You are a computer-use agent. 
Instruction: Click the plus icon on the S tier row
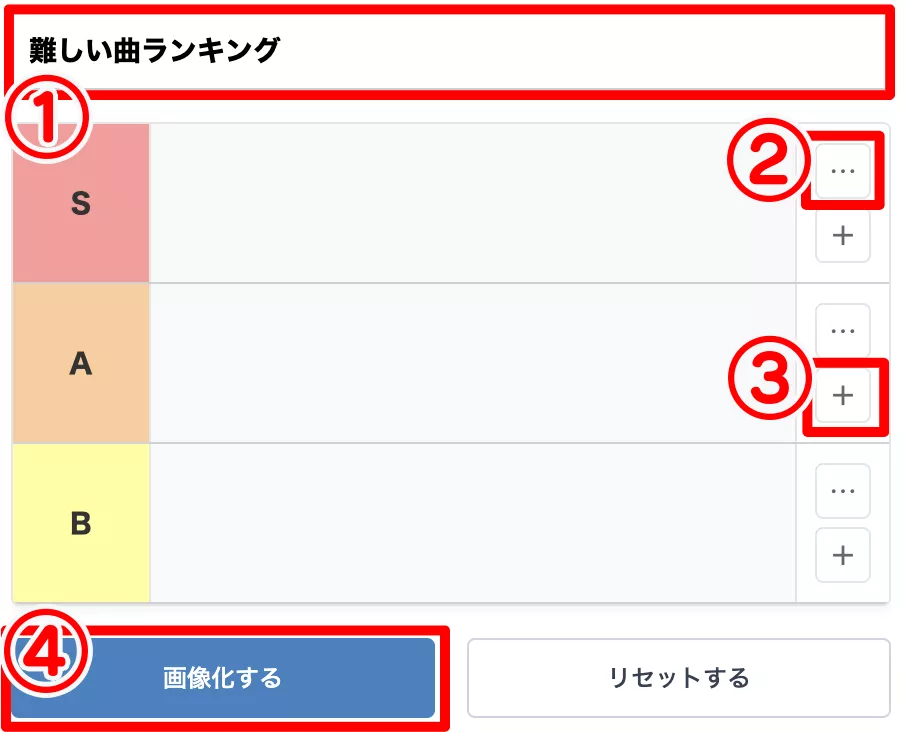pos(842,236)
